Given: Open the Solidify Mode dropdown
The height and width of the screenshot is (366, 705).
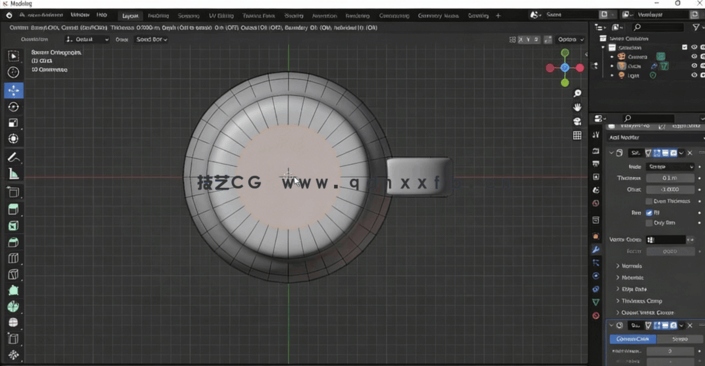Looking at the screenshot, I should (670, 167).
